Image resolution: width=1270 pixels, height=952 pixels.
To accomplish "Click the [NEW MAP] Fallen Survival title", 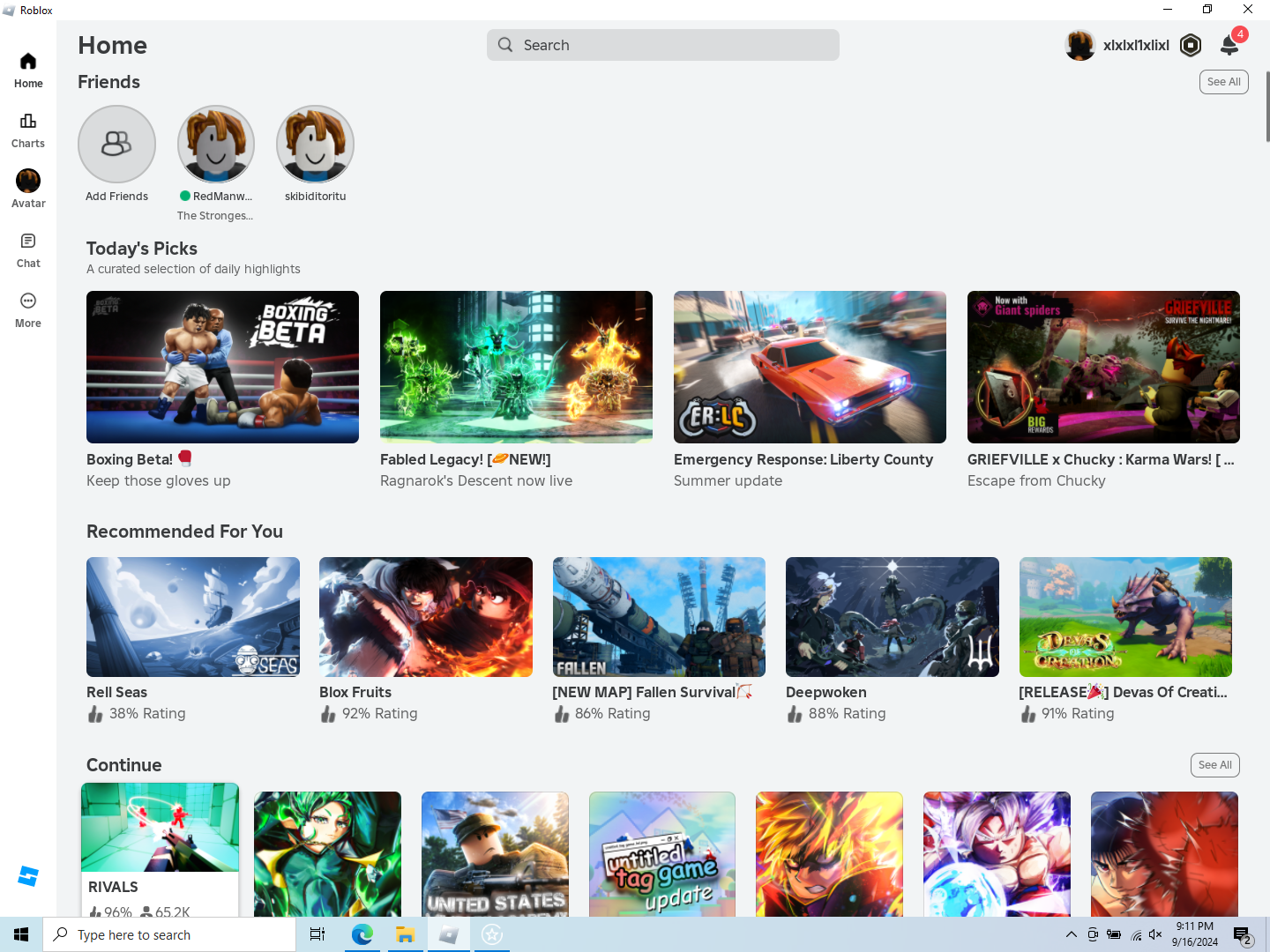I will [x=652, y=692].
